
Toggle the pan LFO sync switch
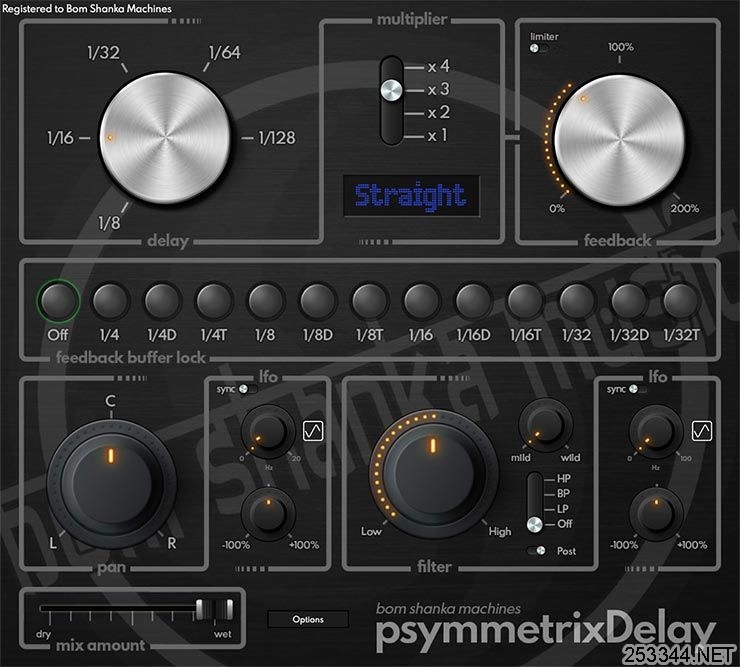pos(248,389)
